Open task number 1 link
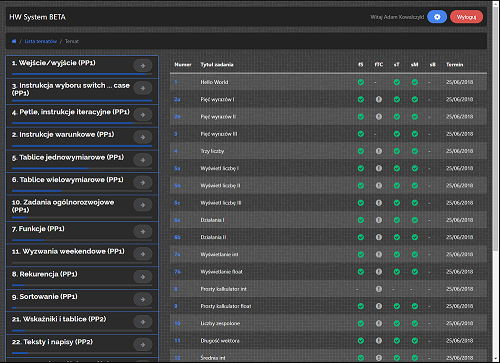Viewport: 500px width, 363px height. pos(176,82)
